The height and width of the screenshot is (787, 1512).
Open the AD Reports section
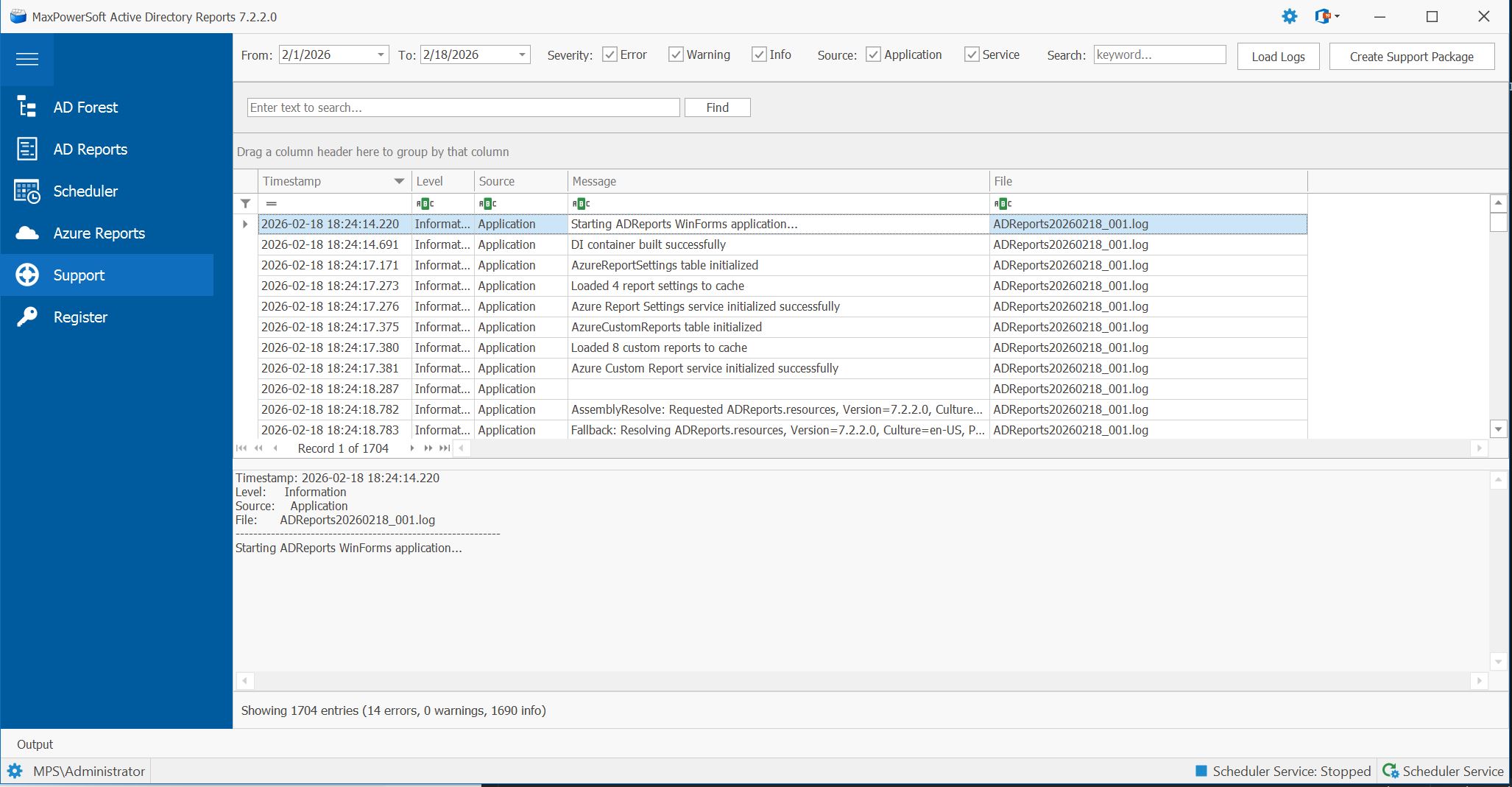pyautogui.click(x=90, y=149)
